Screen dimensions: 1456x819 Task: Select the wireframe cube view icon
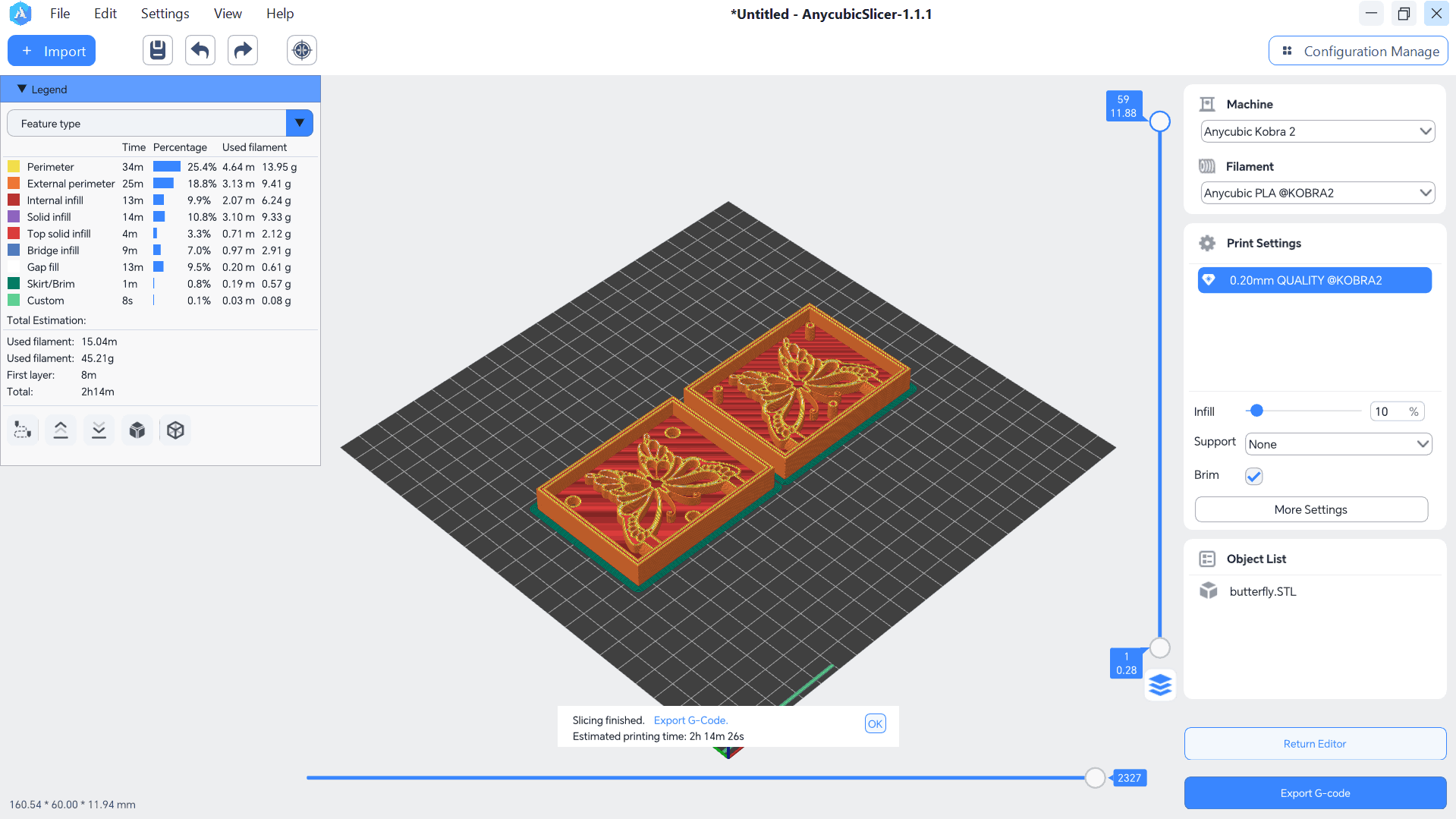(175, 430)
